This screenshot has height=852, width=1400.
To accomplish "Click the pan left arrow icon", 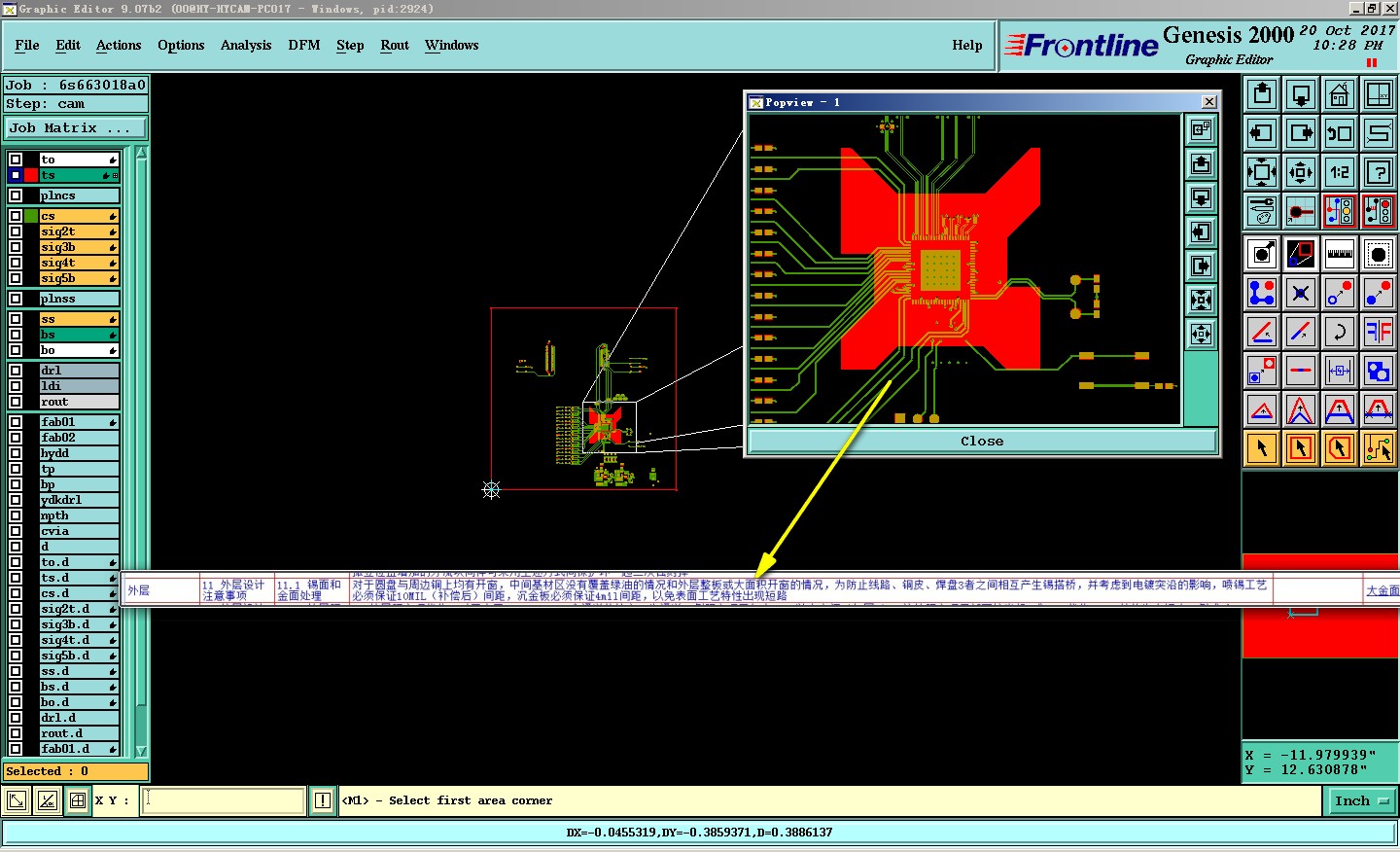I will click(x=1262, y=133).
